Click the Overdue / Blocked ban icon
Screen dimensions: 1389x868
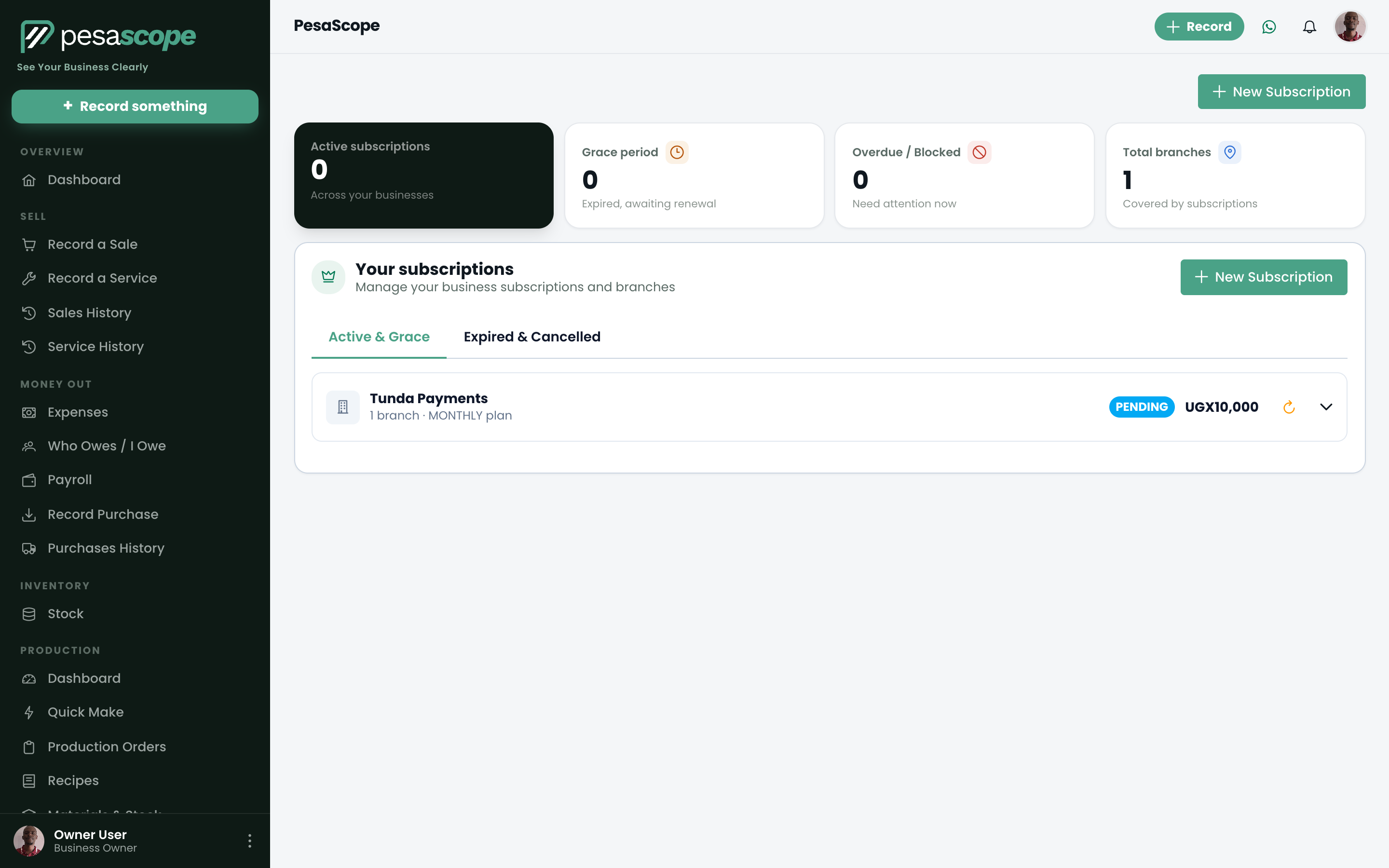click(x=979, y=152)
